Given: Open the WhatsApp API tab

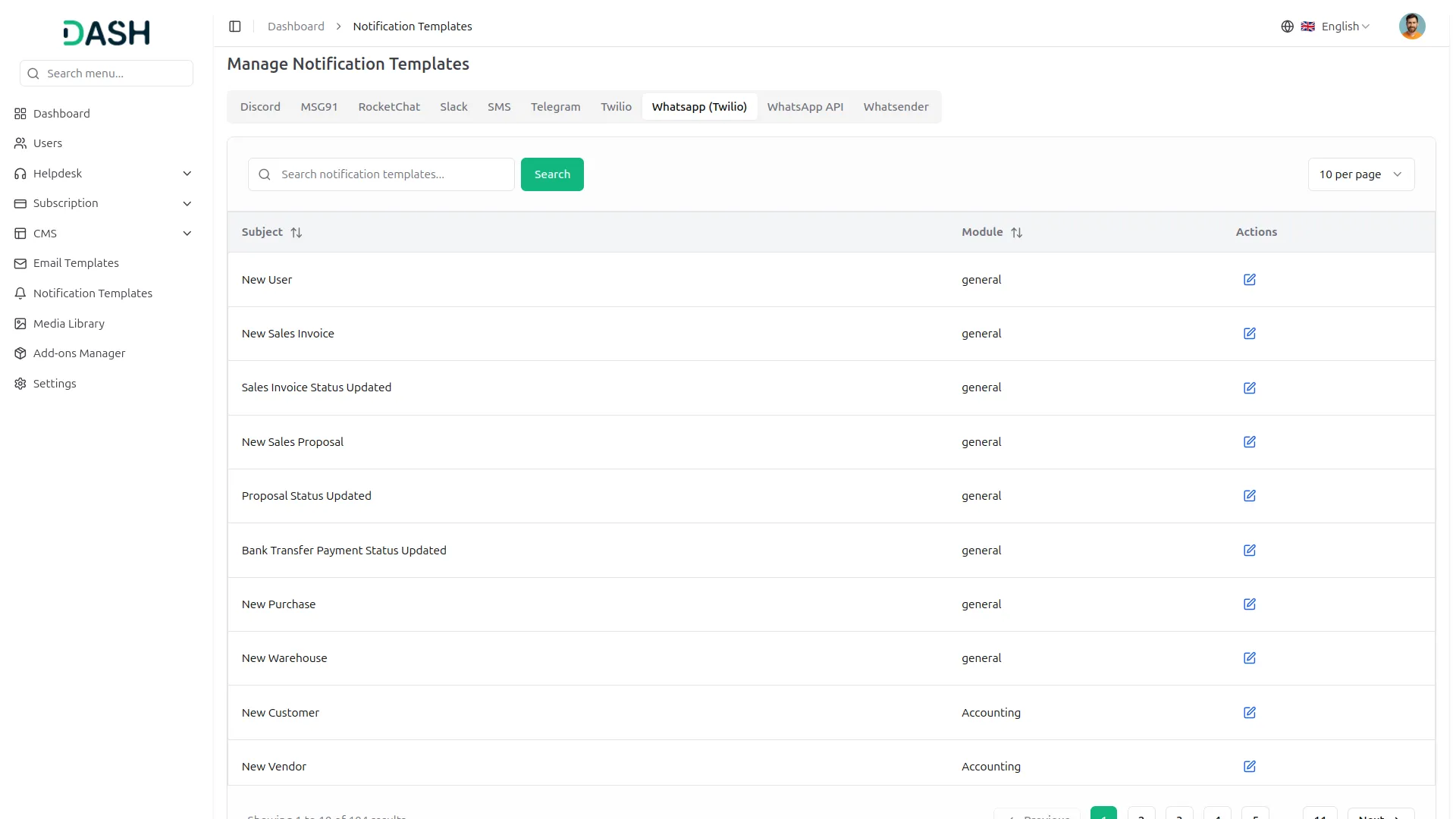Looking at the screenshot, I should click(805, 106).
